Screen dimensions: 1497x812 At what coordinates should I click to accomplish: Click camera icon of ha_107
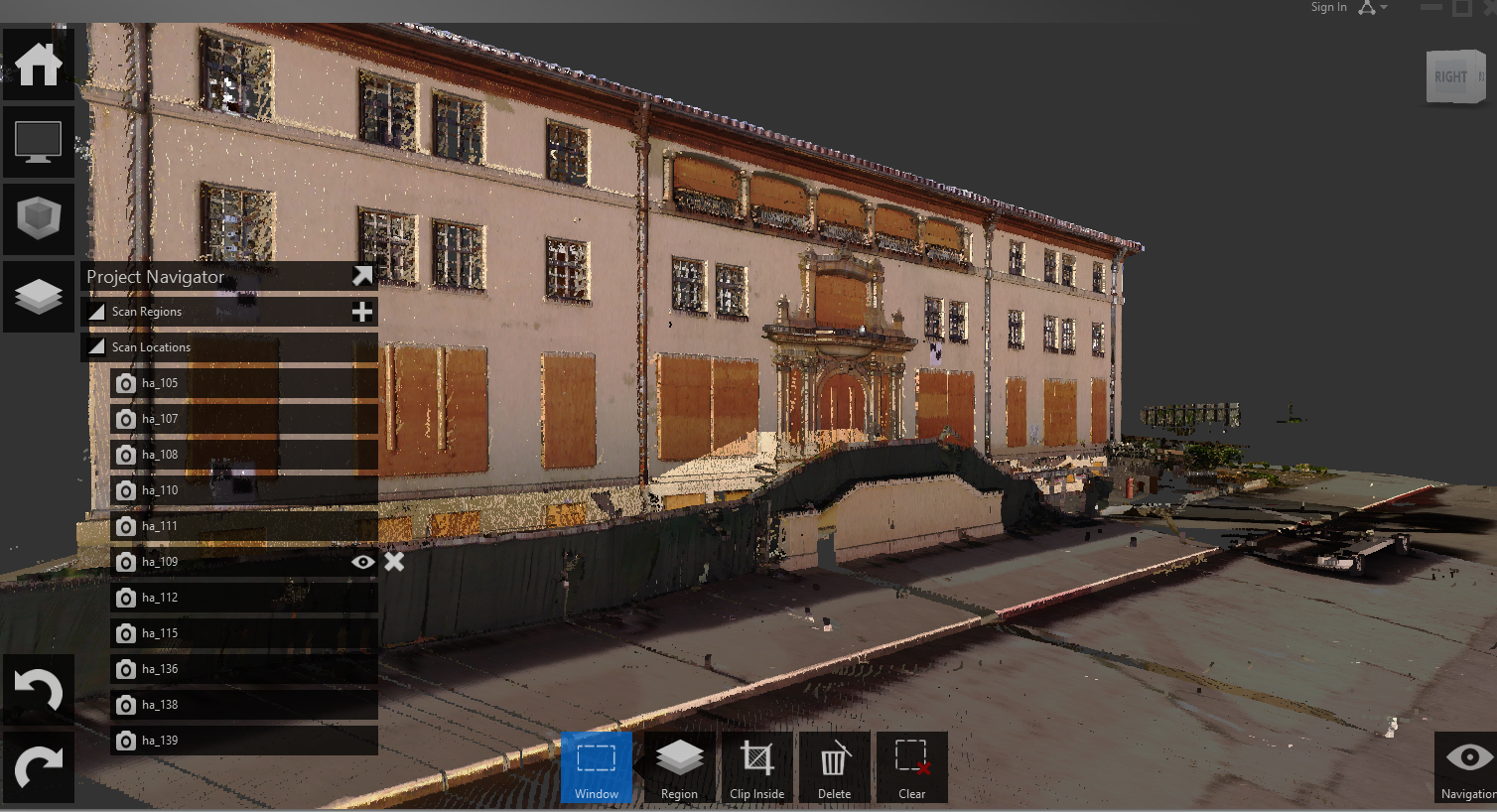click(x=125, y=419)
